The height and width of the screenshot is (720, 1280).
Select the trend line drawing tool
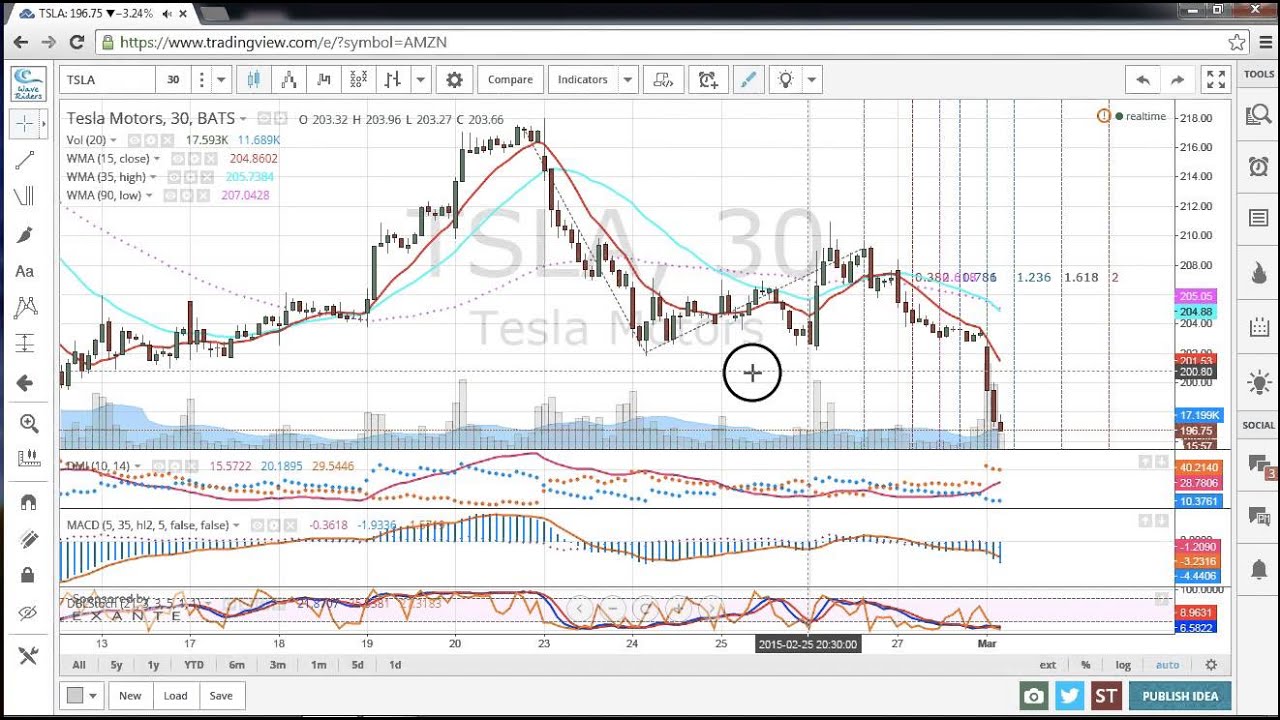[25, 160]
